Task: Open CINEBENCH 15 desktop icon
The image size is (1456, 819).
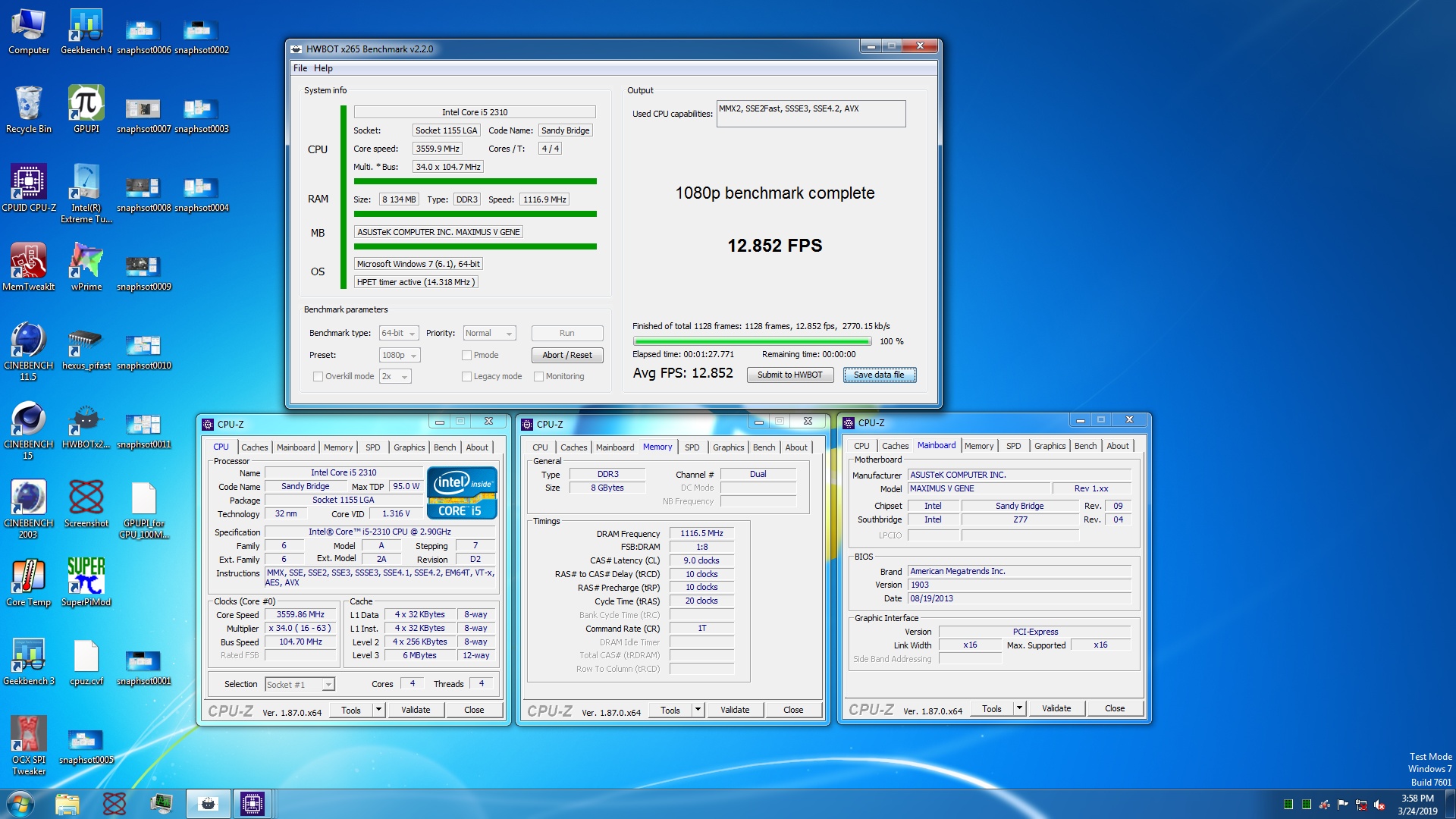Action: pos(29,431)
